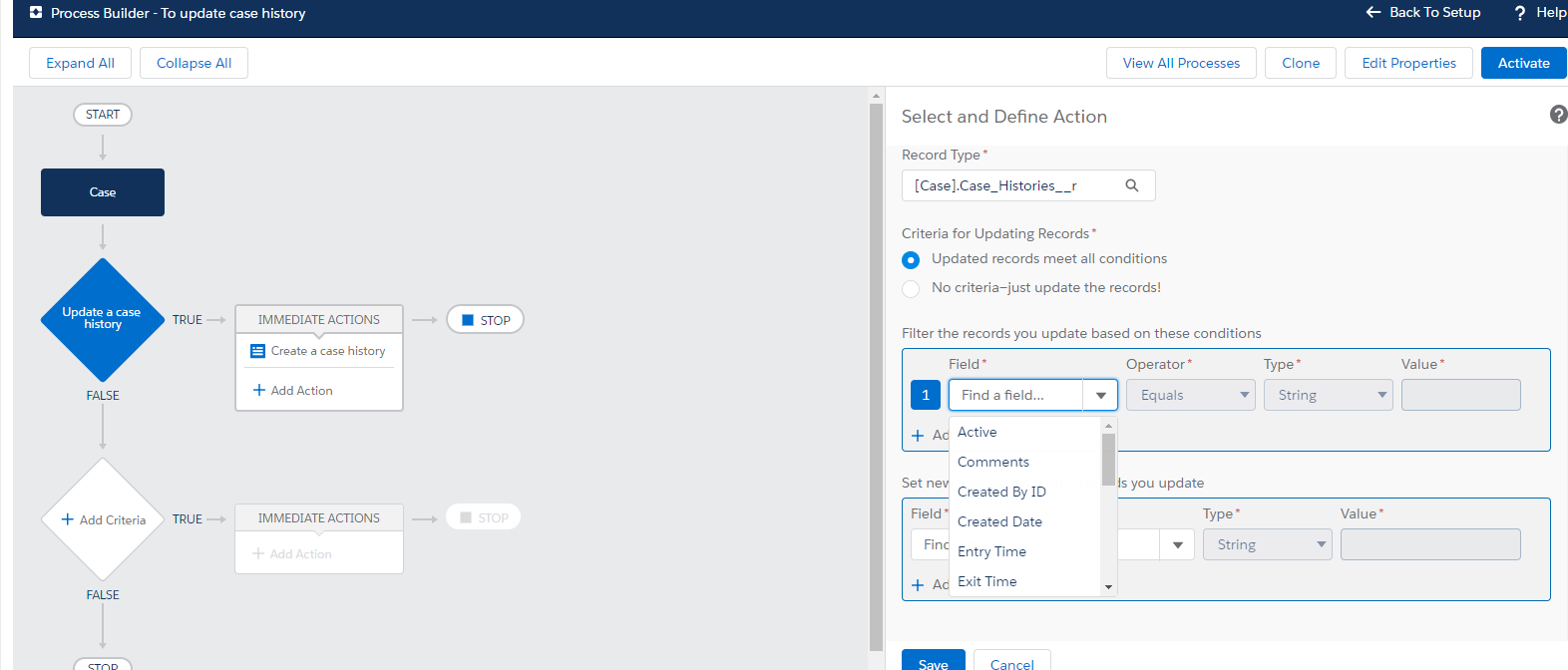Click the blue STOP square icon

click(468, 320)
